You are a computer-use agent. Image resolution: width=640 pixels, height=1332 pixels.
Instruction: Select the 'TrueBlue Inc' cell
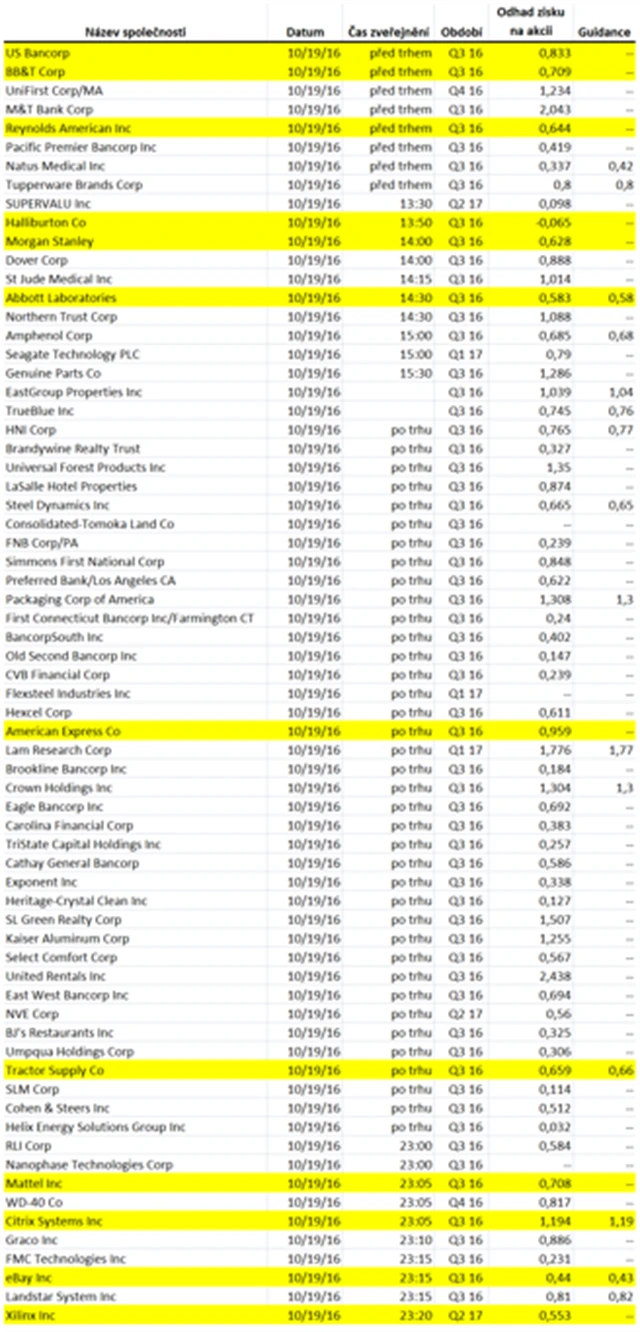(x=134, y=410)
